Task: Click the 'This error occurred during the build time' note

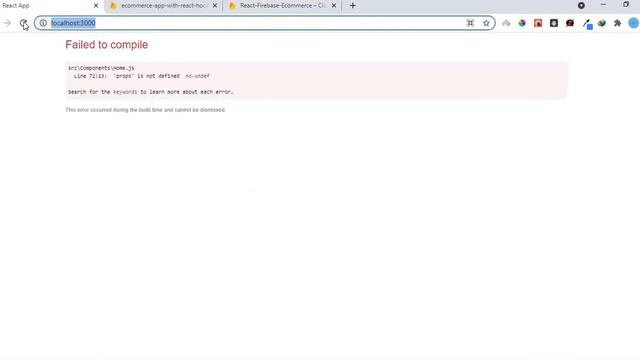Action: coord(145,110)
